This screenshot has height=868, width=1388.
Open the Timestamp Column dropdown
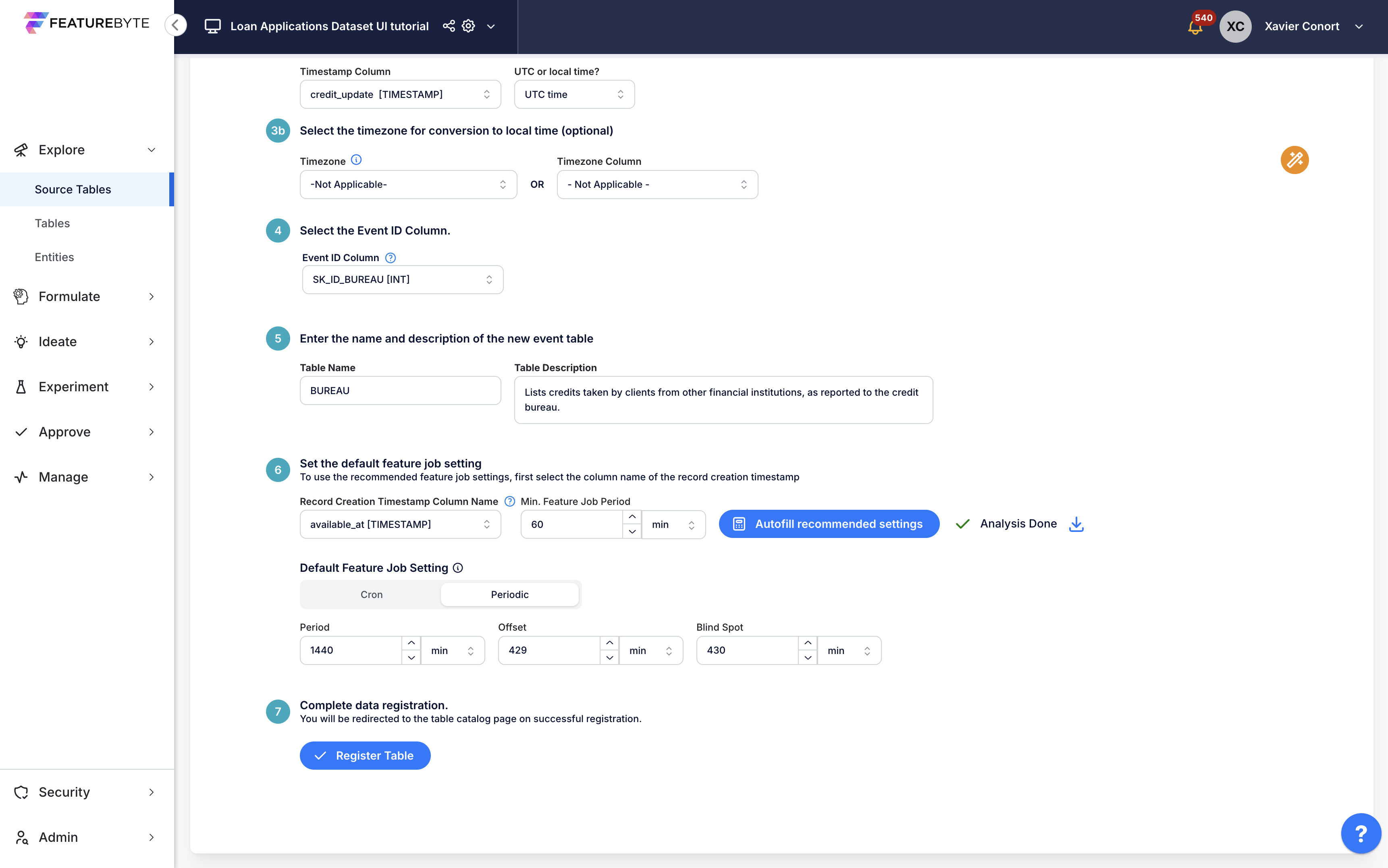coord(400,95)
